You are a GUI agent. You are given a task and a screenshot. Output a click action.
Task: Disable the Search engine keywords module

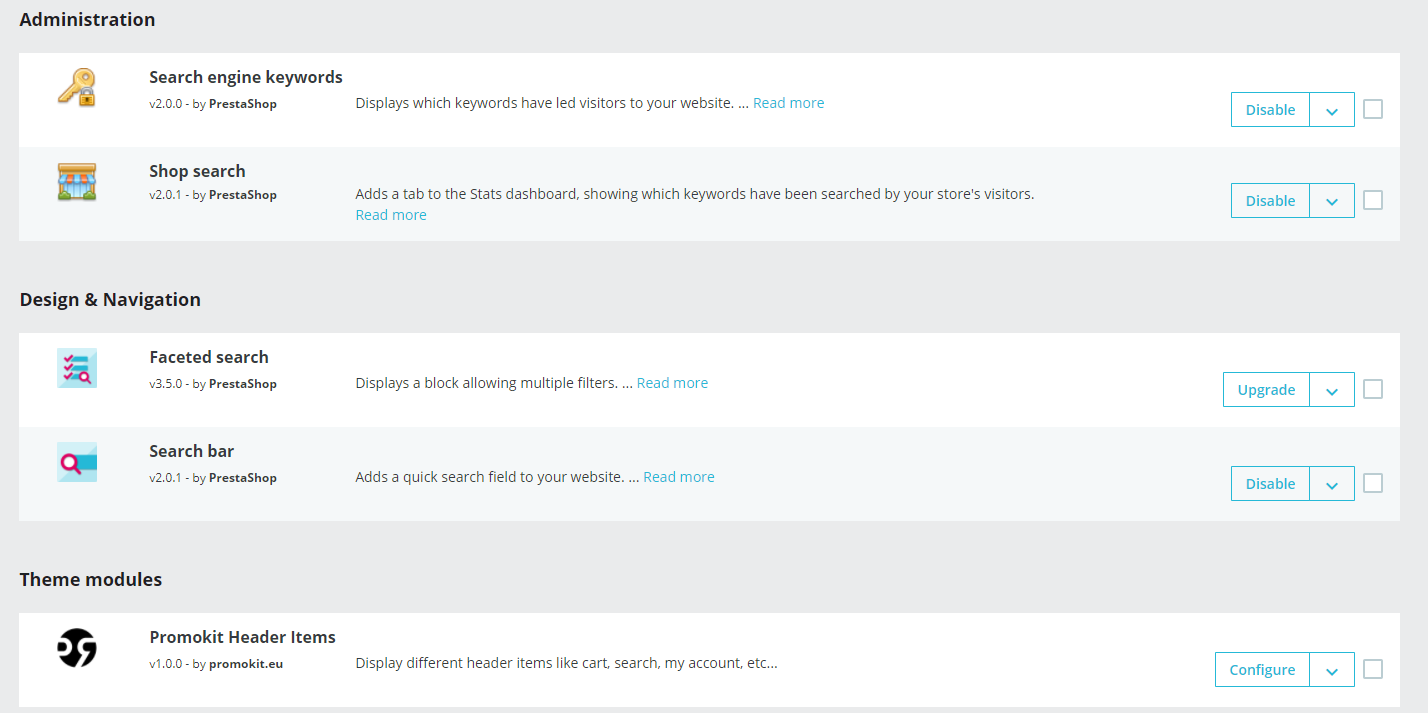pyautogui.click(x=1270, y=110)
